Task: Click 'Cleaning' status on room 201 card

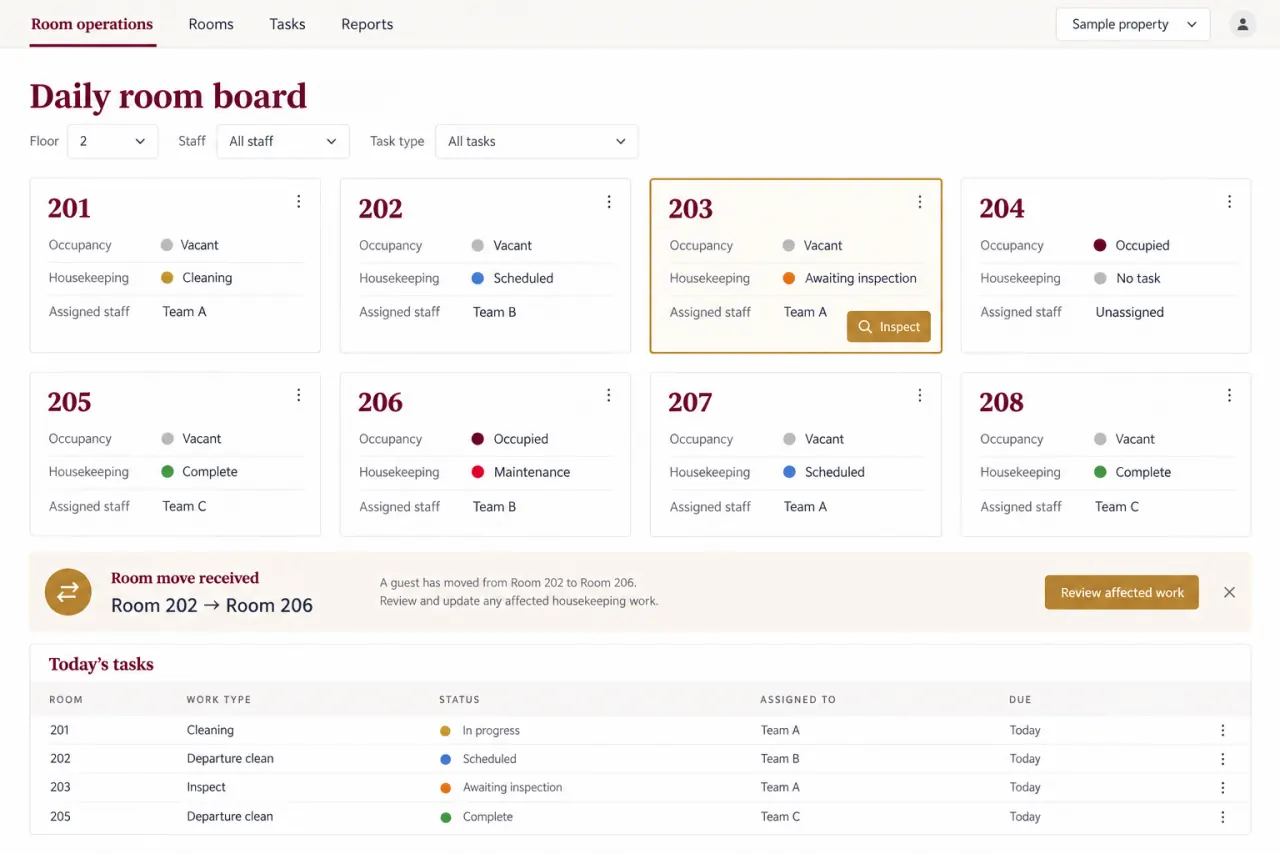Action: tap(207, 278)
